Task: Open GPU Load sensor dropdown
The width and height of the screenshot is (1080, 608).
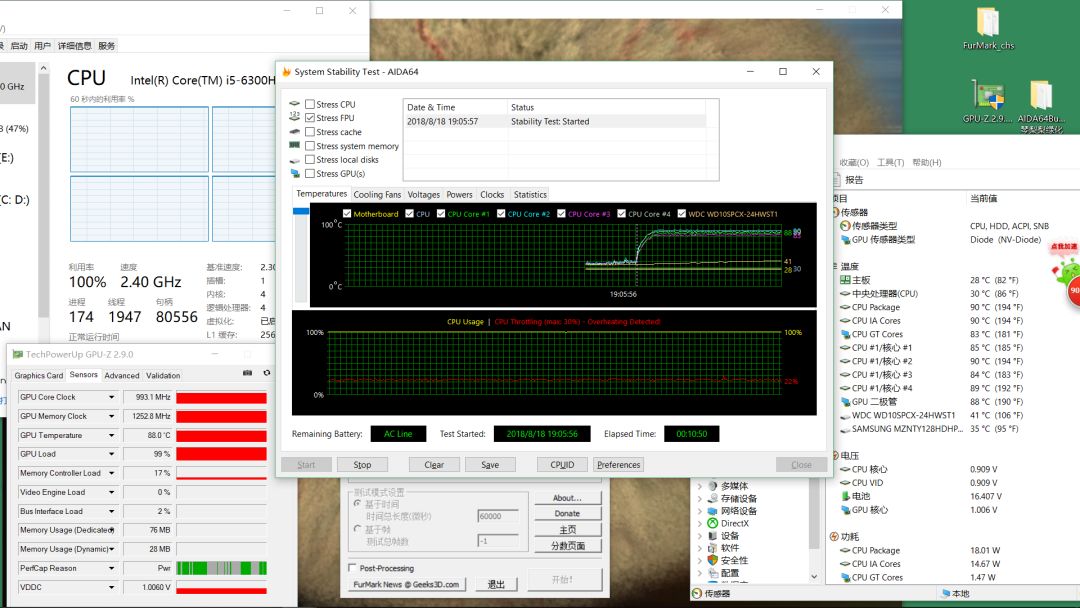Action: tap(111, 454)
